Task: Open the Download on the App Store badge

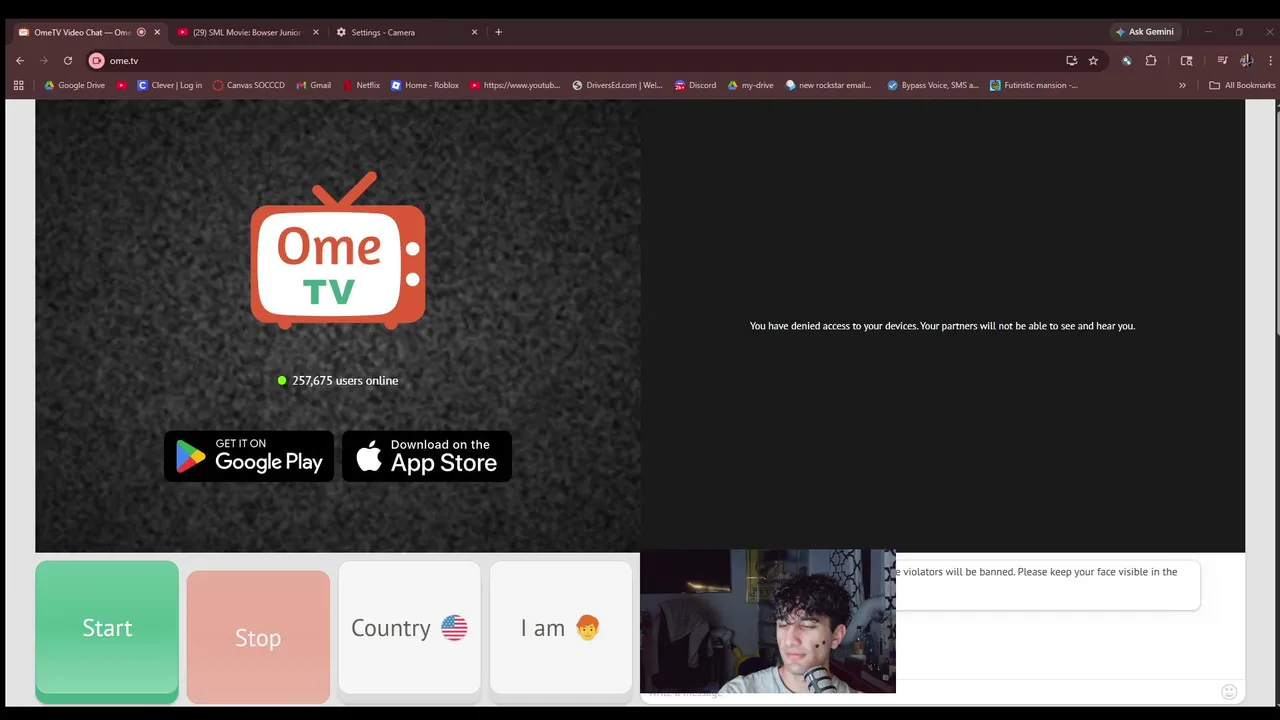Action: click(x=427, y=456)
